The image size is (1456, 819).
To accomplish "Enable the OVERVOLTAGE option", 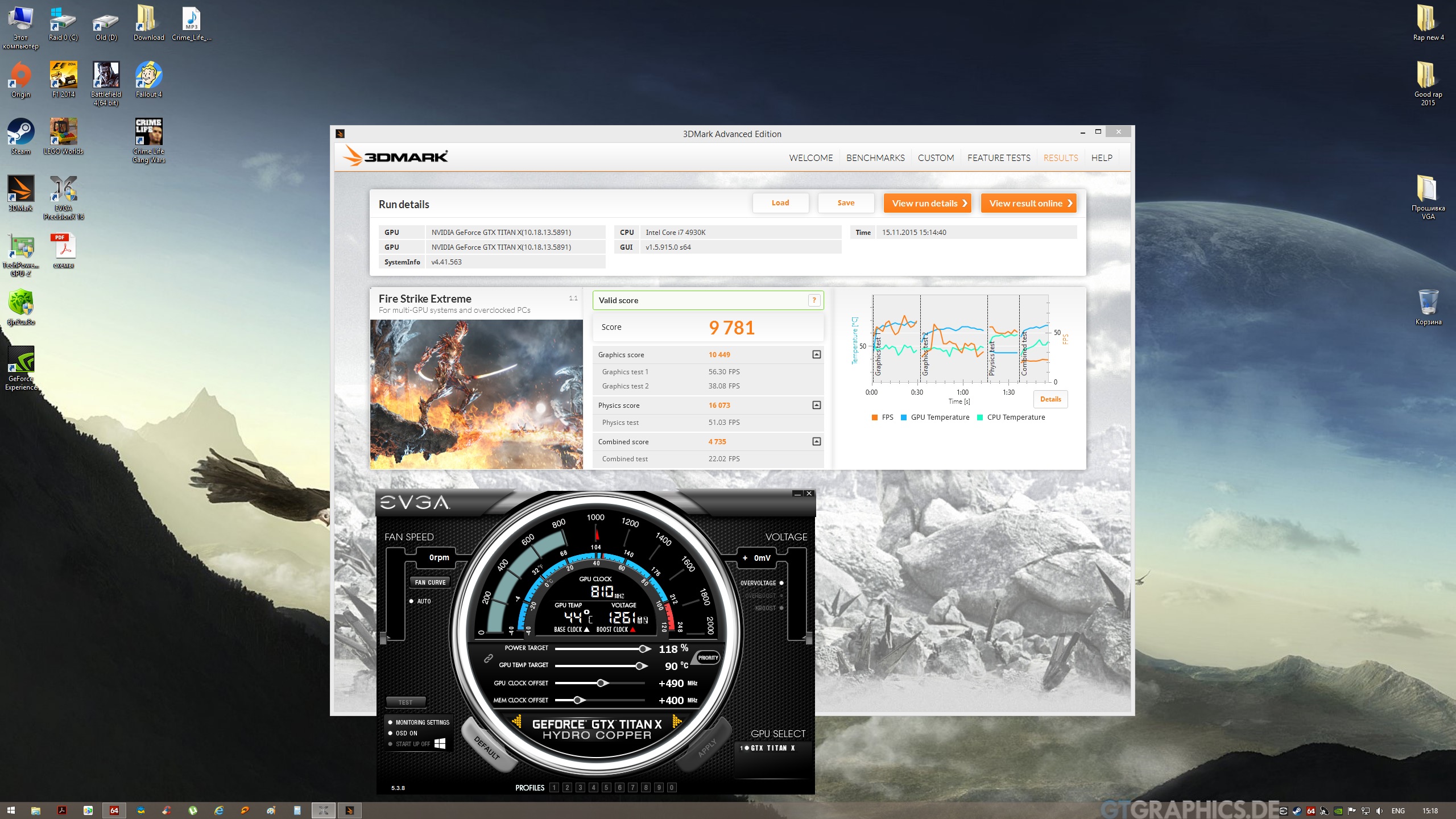I will tap(781, 583).
